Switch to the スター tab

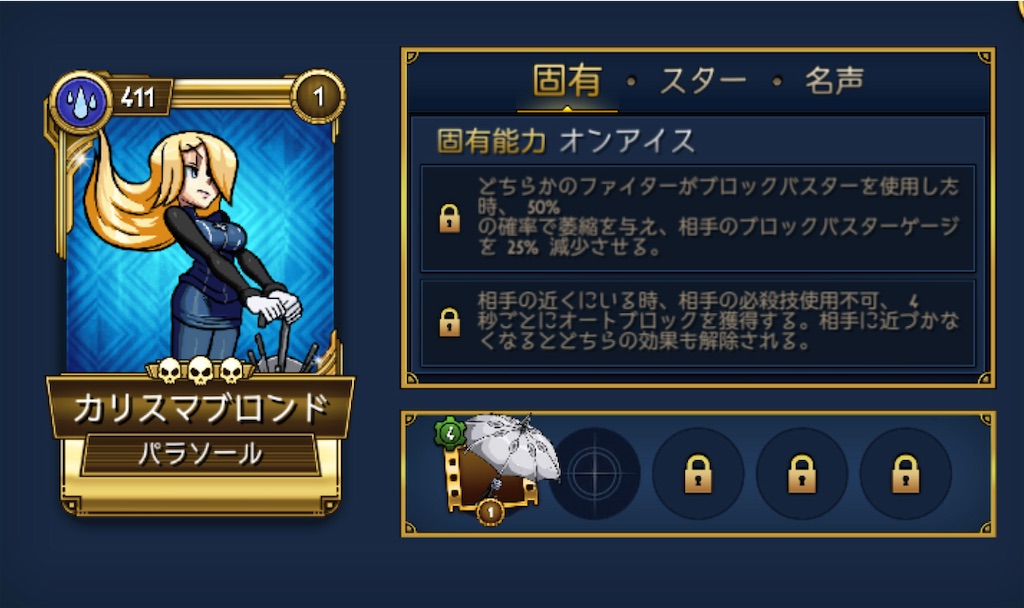(703, 82)
